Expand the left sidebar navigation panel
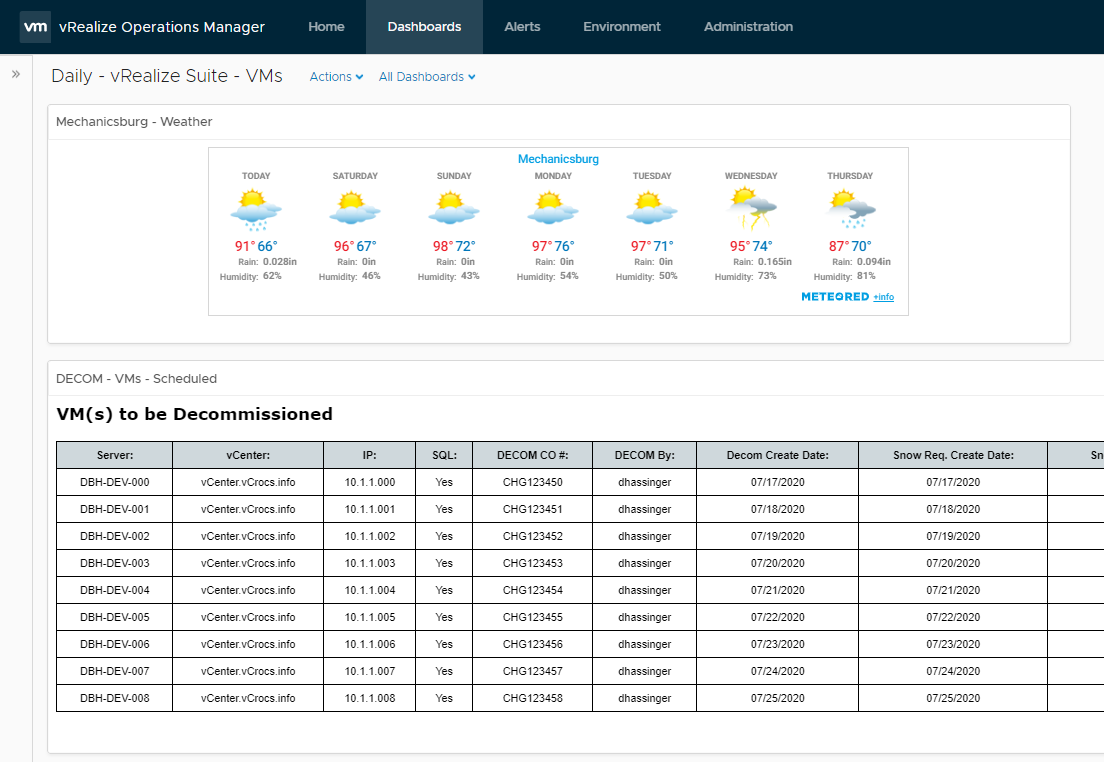The width and height of the screenshot is (1104, 762). 16,74
